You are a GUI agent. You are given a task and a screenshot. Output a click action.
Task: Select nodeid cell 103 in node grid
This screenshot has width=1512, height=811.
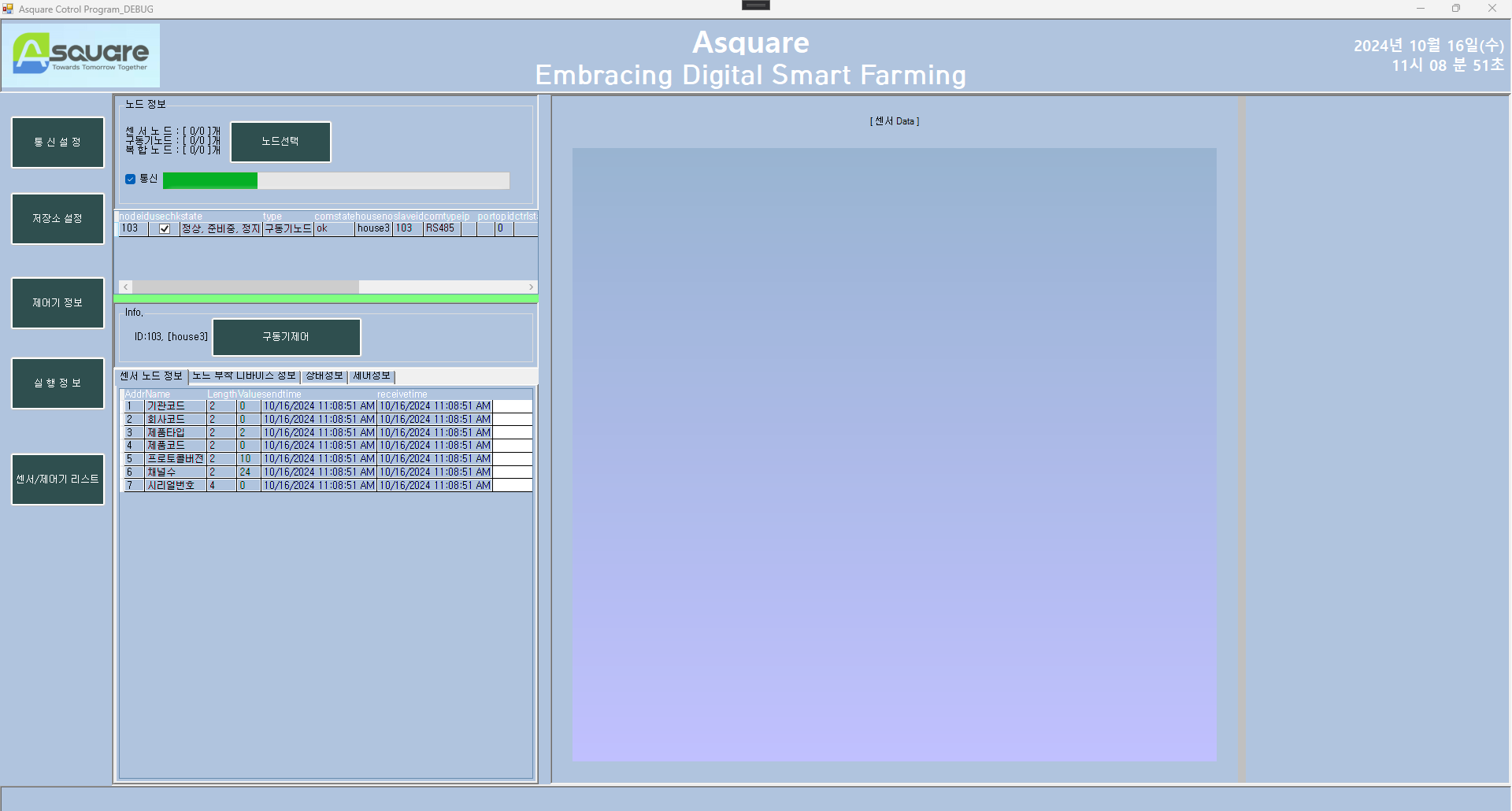point(132,229)
